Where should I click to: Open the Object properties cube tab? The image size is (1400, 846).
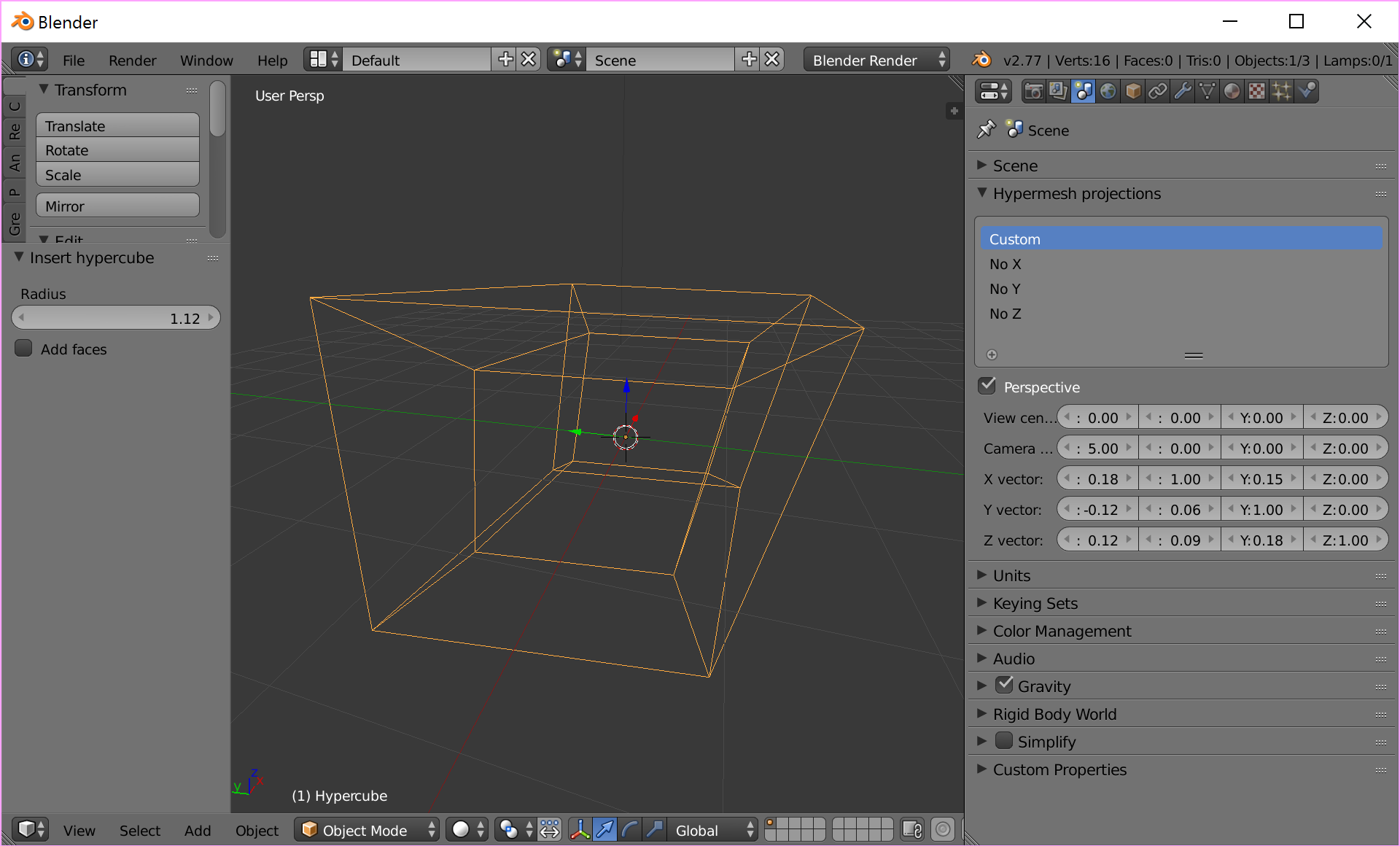click(x=1133, y=92)
